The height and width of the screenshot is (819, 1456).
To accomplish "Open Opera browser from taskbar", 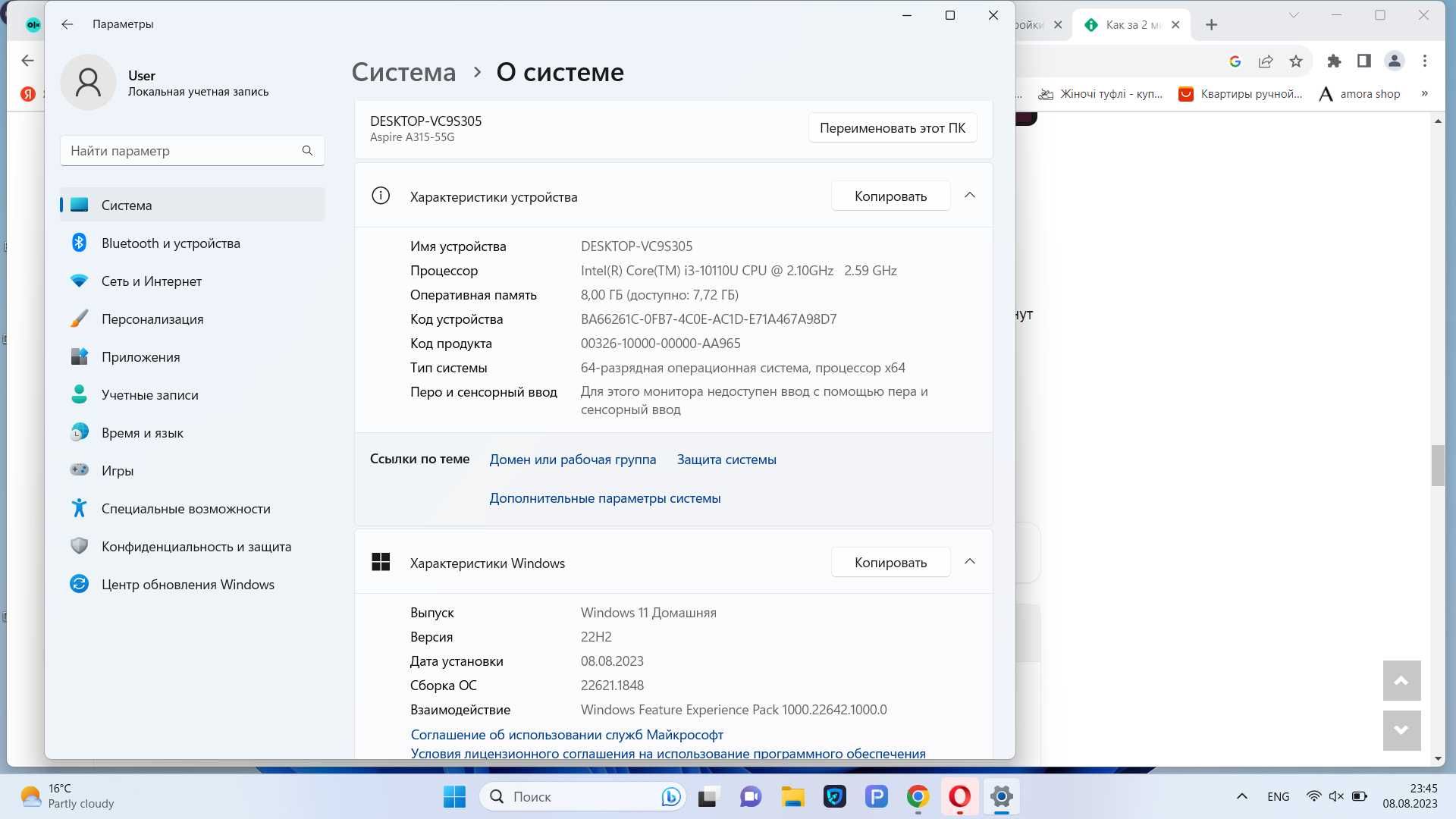I will 960,797.
